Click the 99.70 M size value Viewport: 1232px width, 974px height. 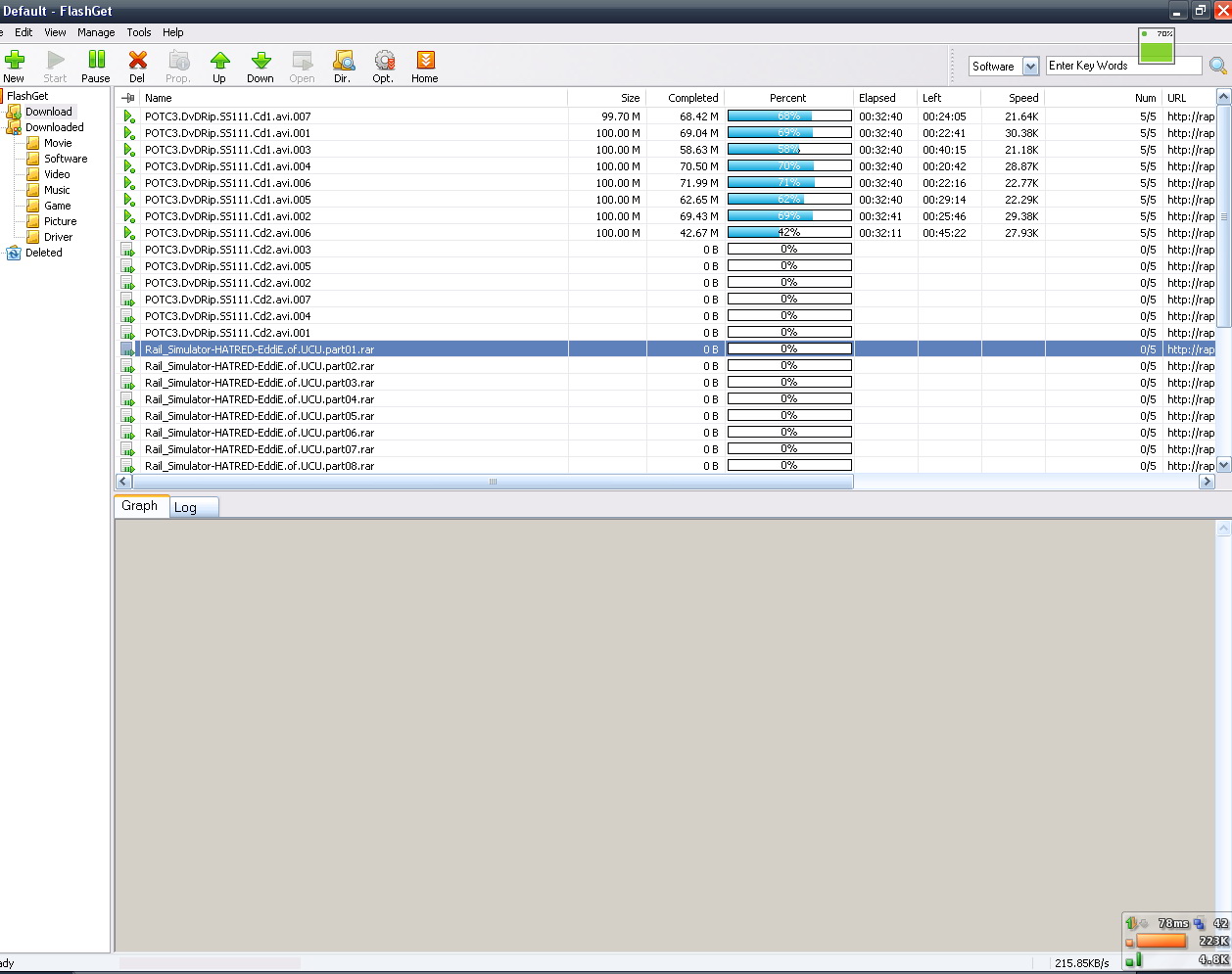[x=621, y=116]
